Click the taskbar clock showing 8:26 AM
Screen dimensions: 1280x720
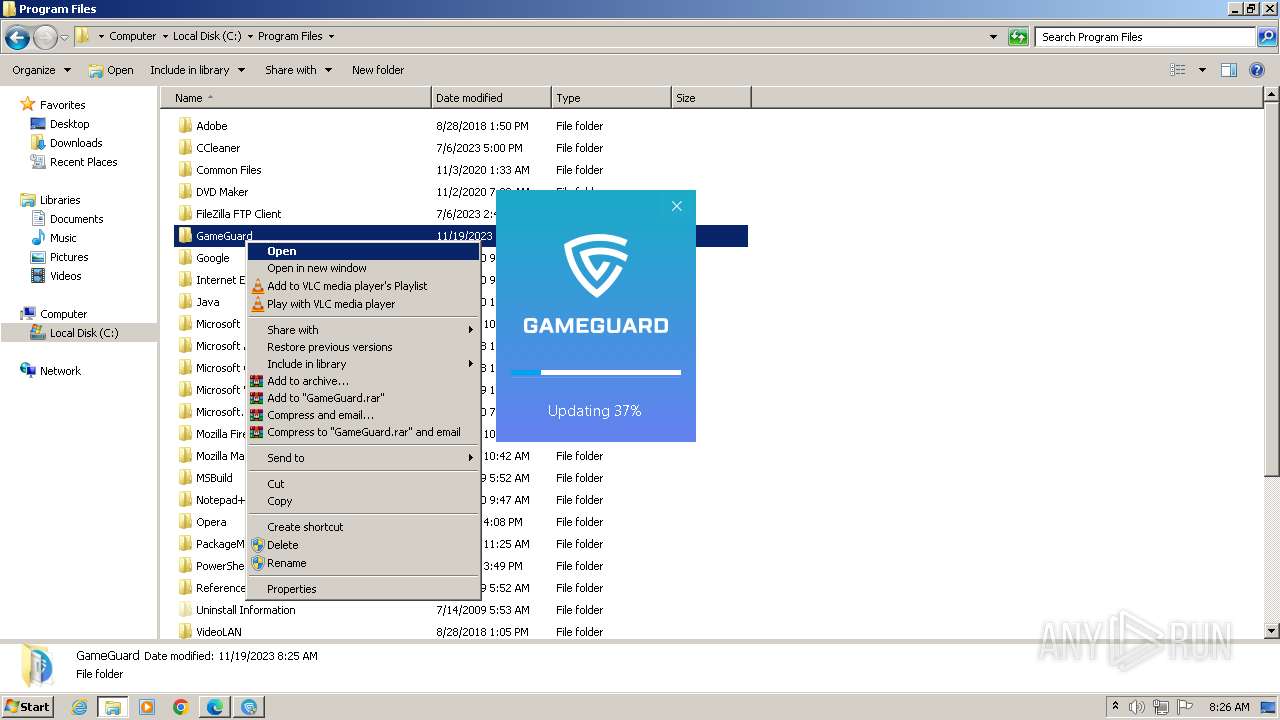click(x=1229, y=707)
